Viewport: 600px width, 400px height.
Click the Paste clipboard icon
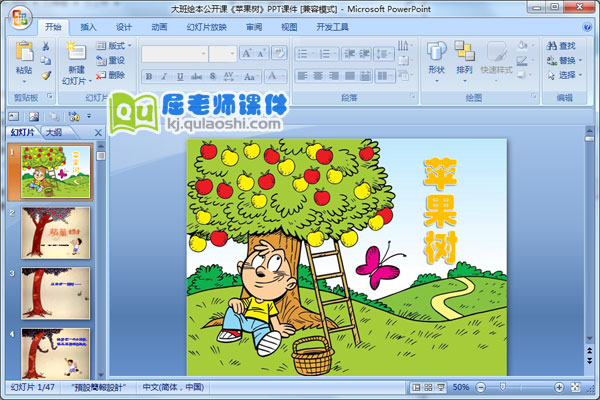24,52
